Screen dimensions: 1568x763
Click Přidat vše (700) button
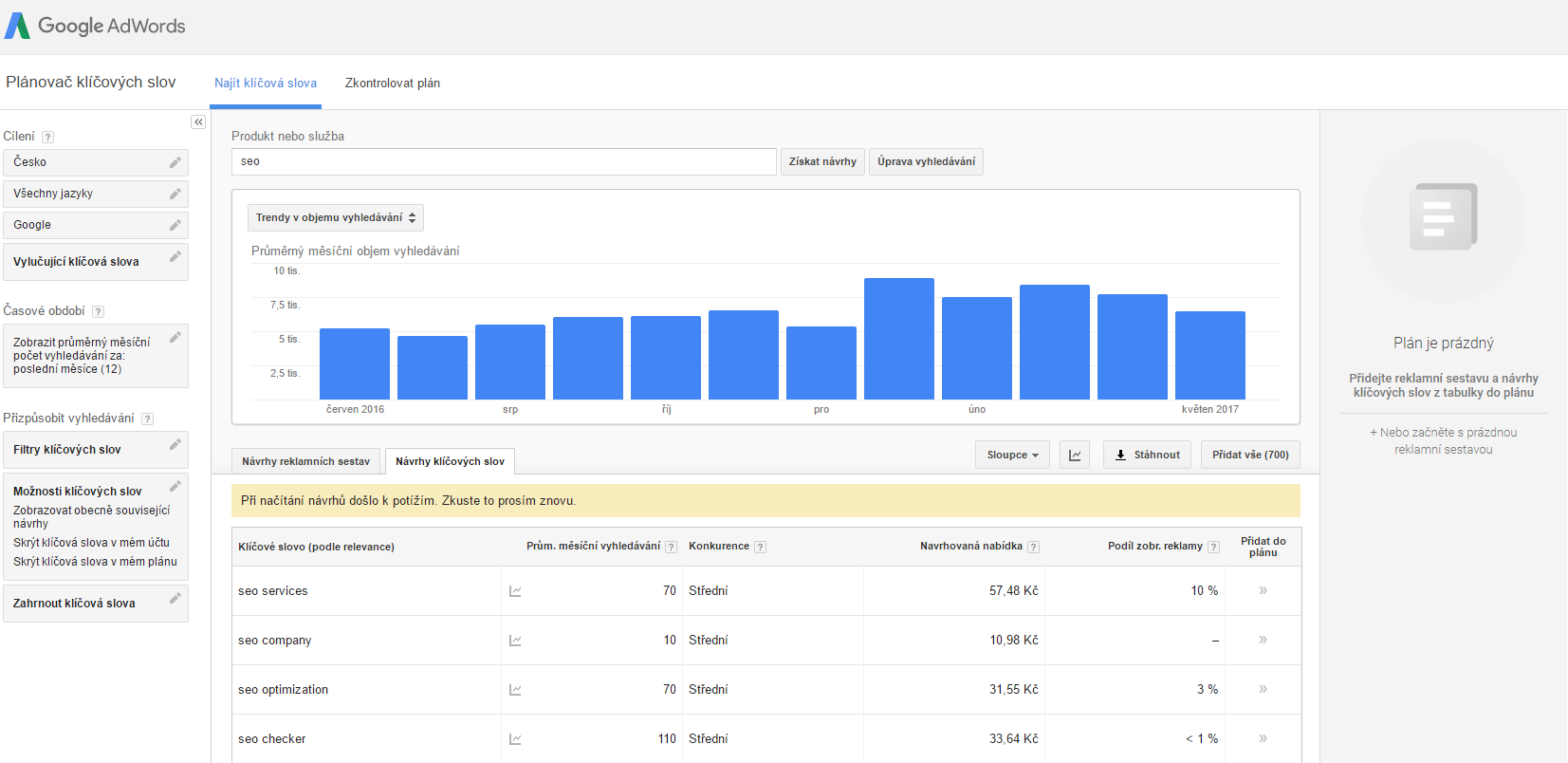pos(1250,455)
